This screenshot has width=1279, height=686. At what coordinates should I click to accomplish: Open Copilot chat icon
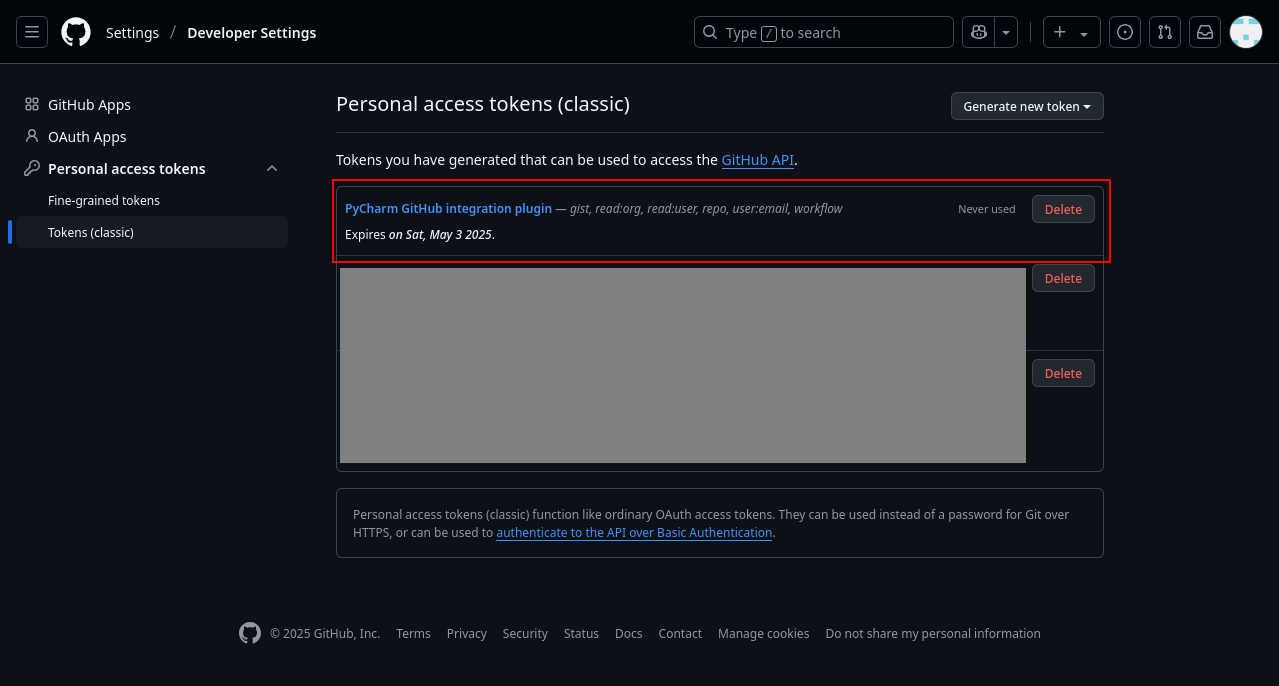pos(977,32)
